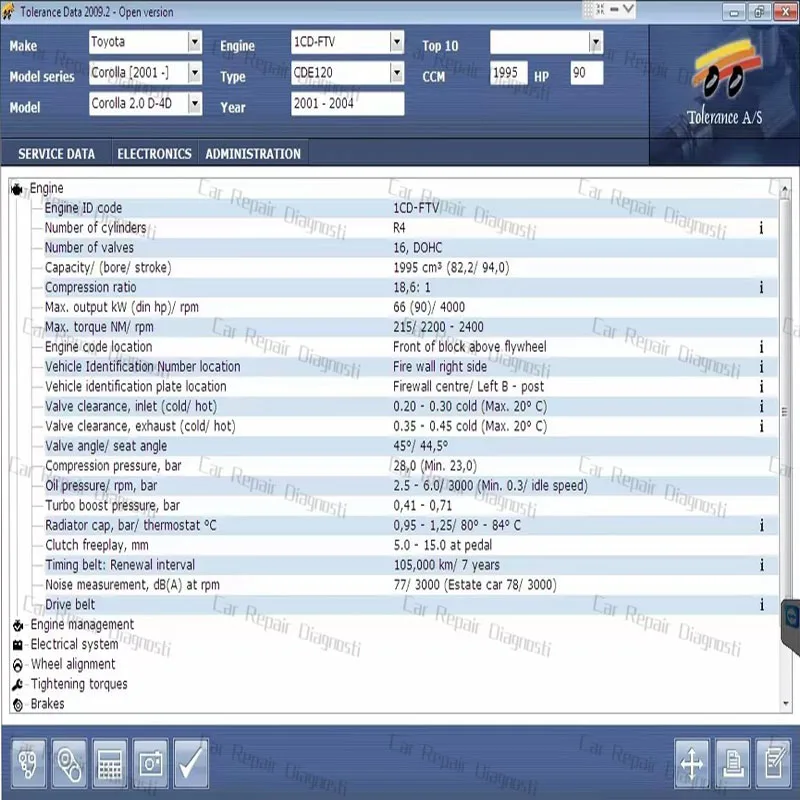The width and height of the screenshot is (800, 800).
Task: Open the engine belt layout diagram icon
Action: (x=29, y=763)
